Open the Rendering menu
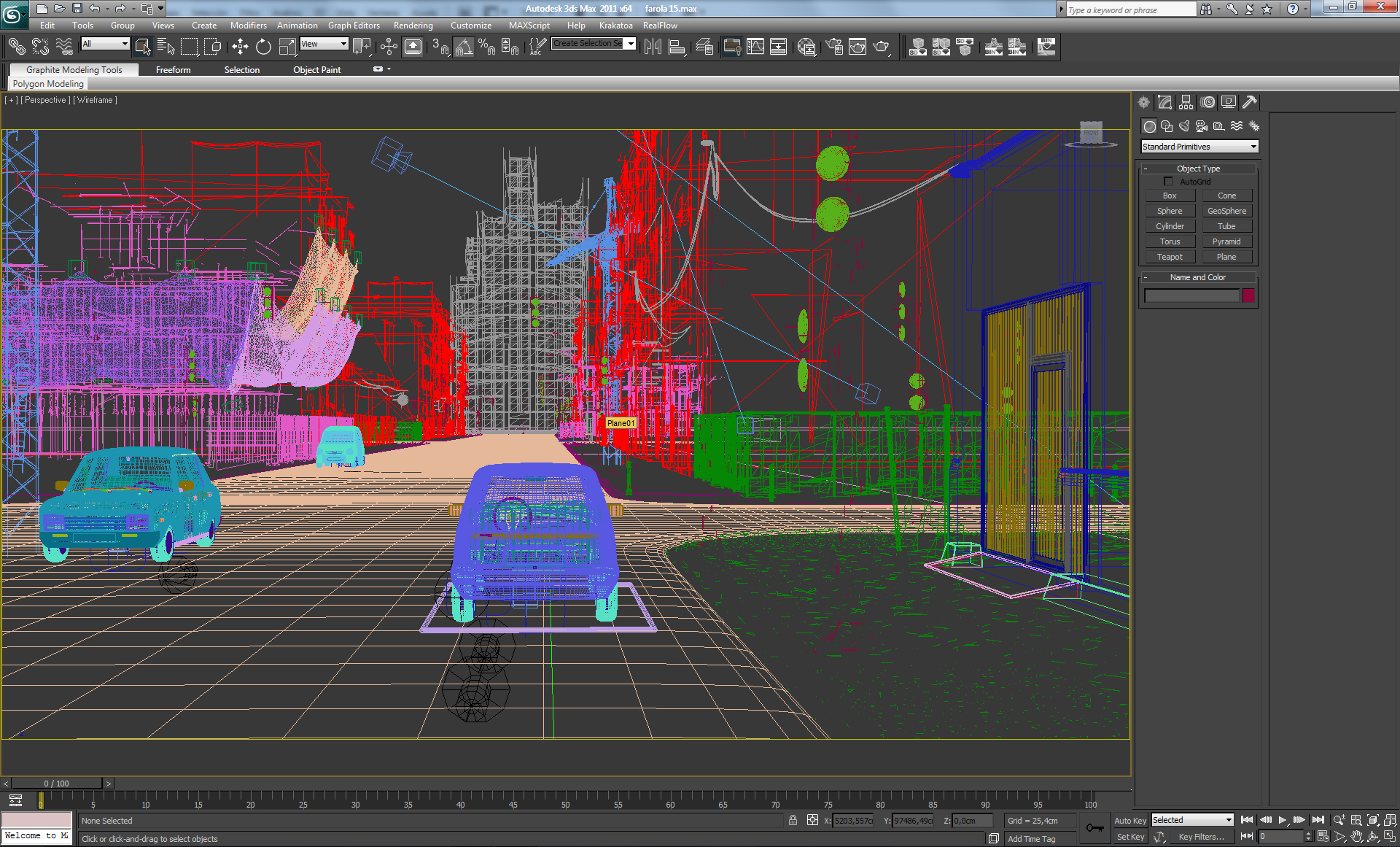The width and height of the screenshot is (1400, 847). 413,26
